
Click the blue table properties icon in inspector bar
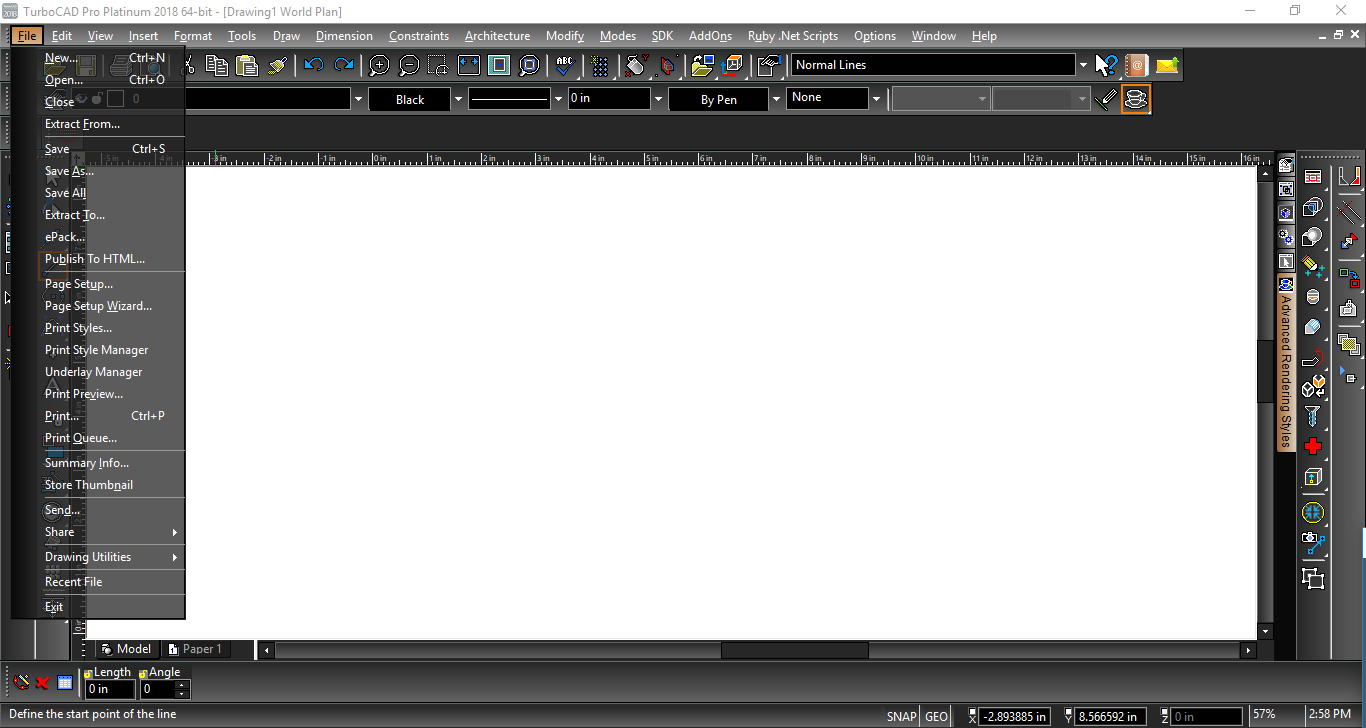[65, 683]
